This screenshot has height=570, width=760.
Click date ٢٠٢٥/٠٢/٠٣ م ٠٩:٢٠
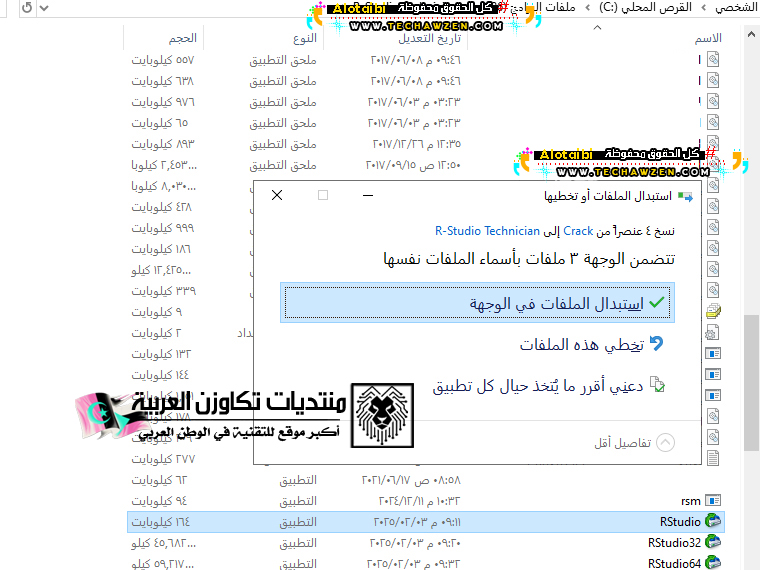pos(415,543)
